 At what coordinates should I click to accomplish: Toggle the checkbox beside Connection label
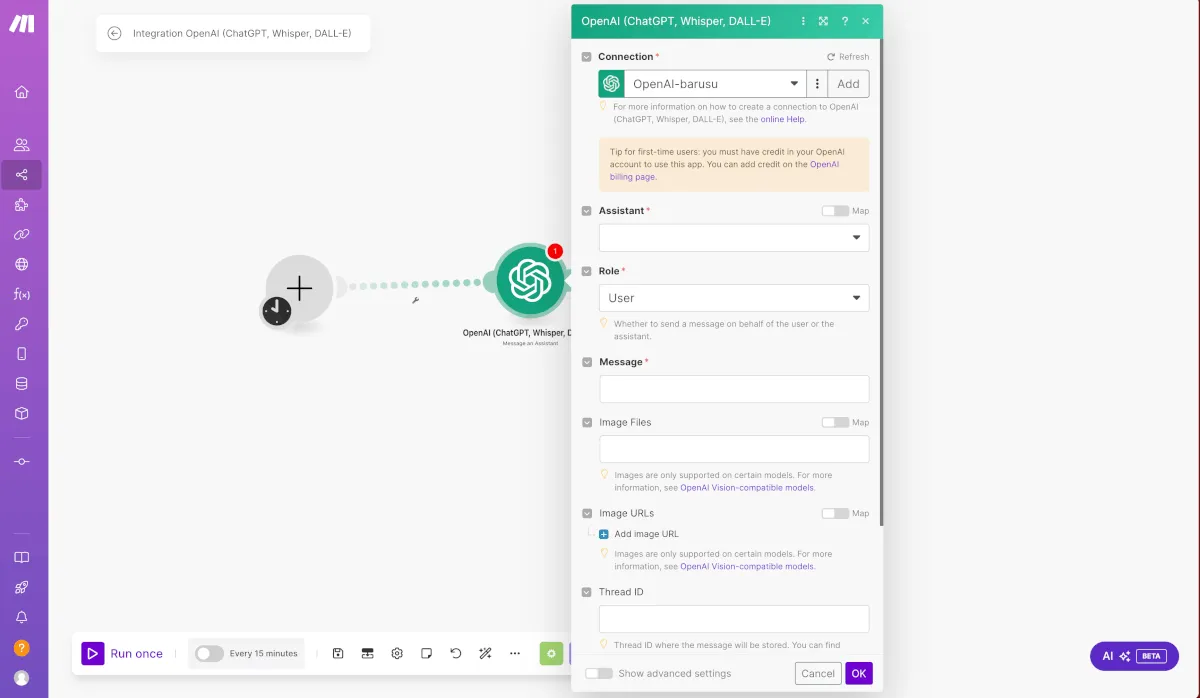coord(587,57)
